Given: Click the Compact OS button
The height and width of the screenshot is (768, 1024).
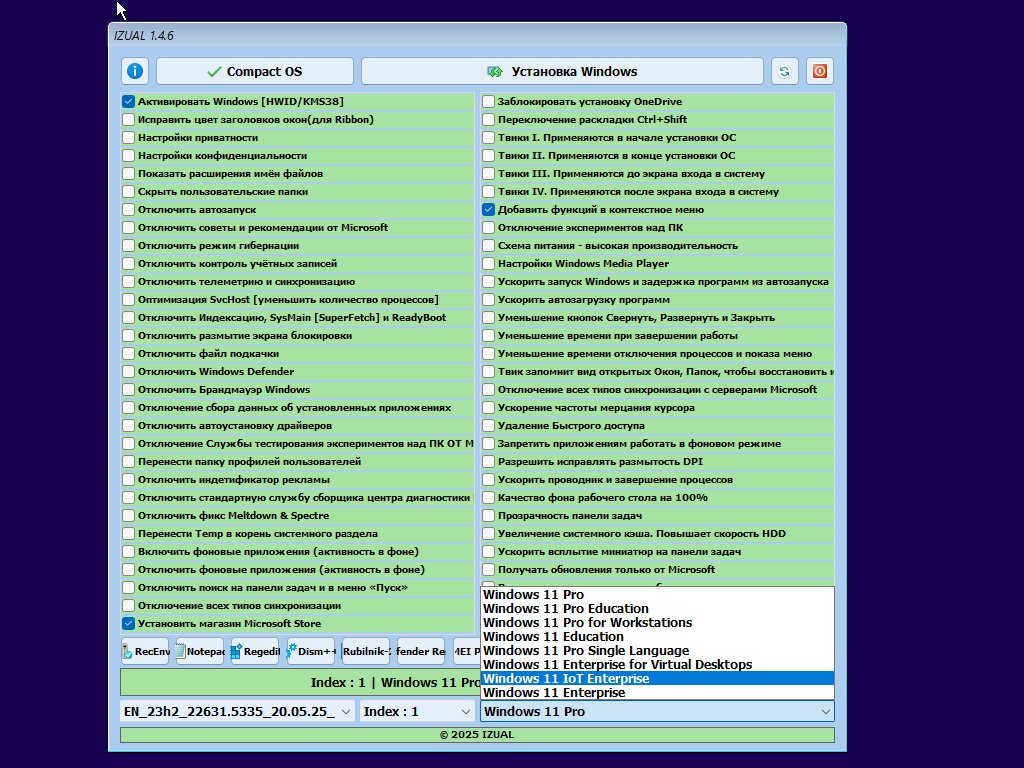Looking at the screenshot, I should pos(255,71).
